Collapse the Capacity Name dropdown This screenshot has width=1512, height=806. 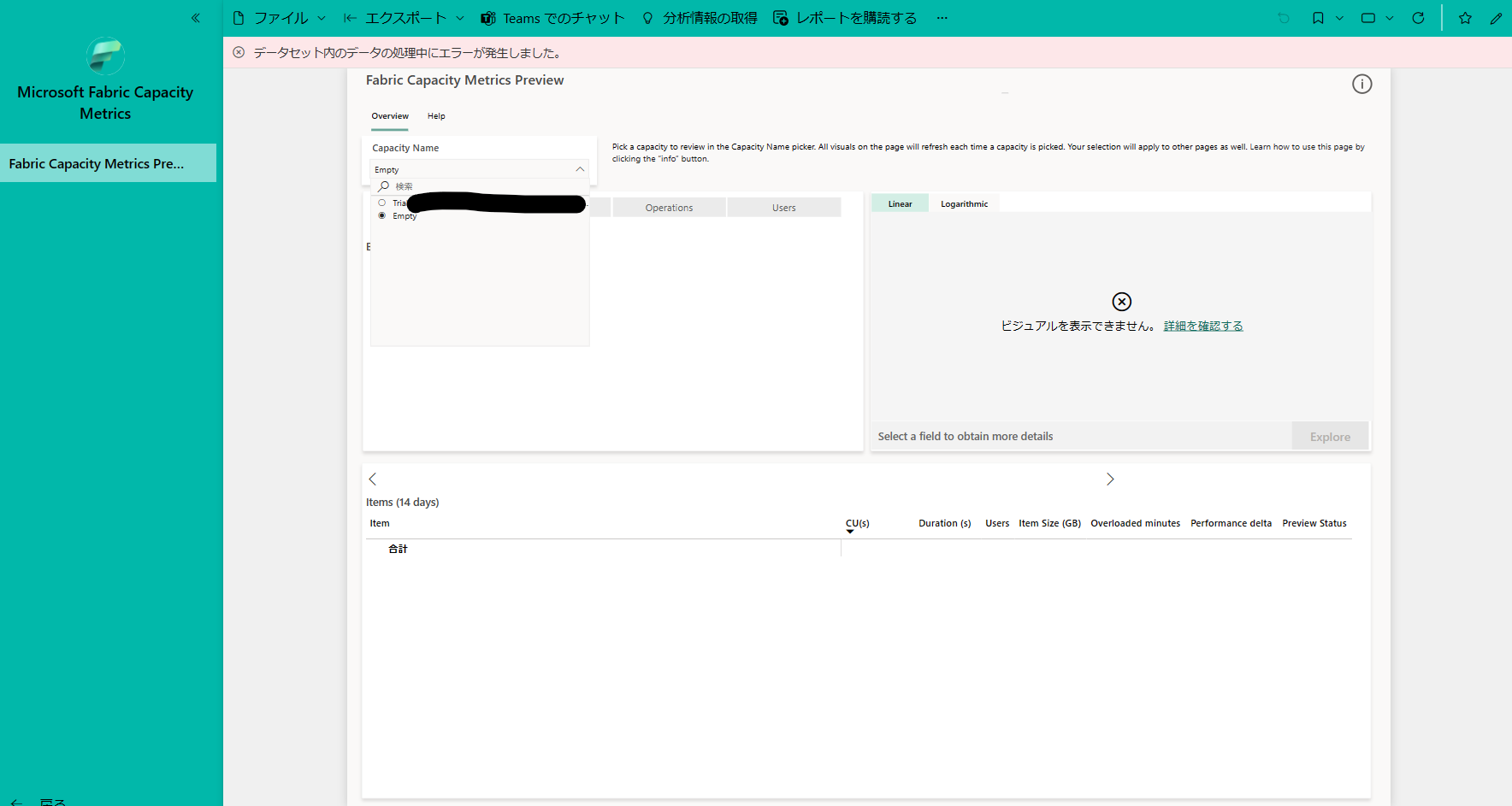[x=580, y=168]
